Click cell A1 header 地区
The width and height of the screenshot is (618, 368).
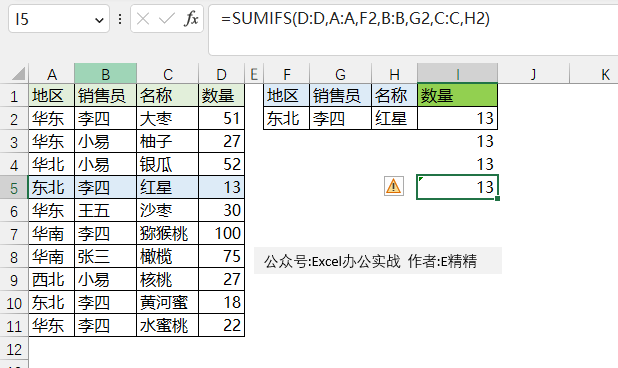[52, 95]
